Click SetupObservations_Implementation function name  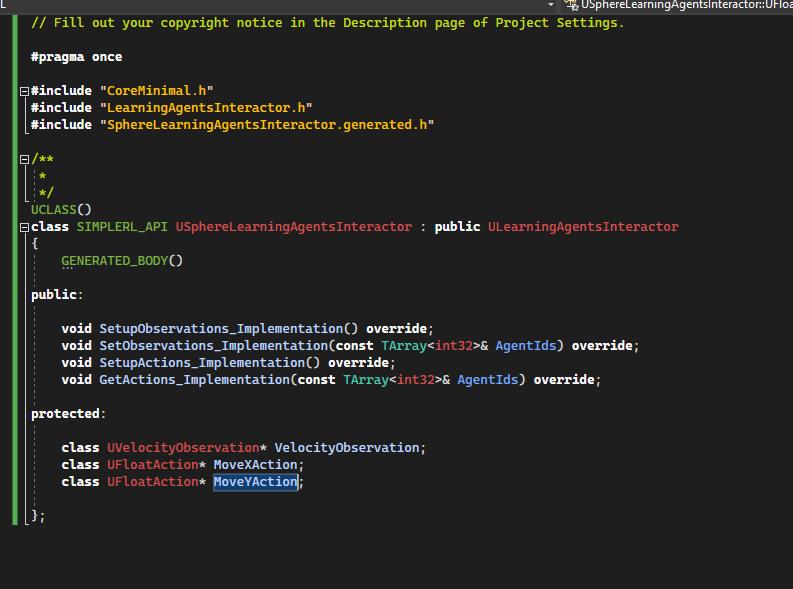221,329
